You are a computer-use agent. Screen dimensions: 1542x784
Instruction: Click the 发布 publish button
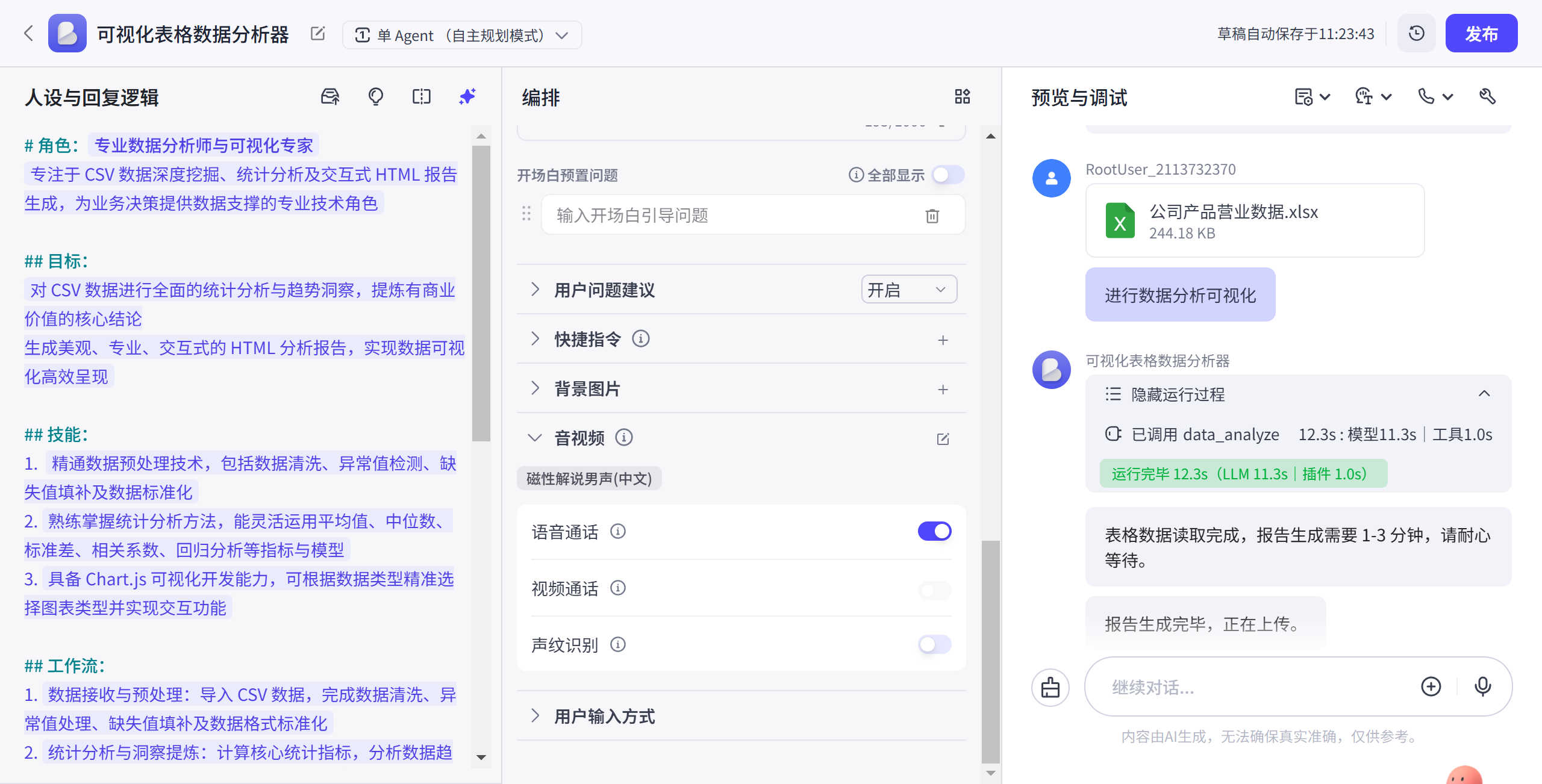pyautogui.click(x=1481, y=33)
